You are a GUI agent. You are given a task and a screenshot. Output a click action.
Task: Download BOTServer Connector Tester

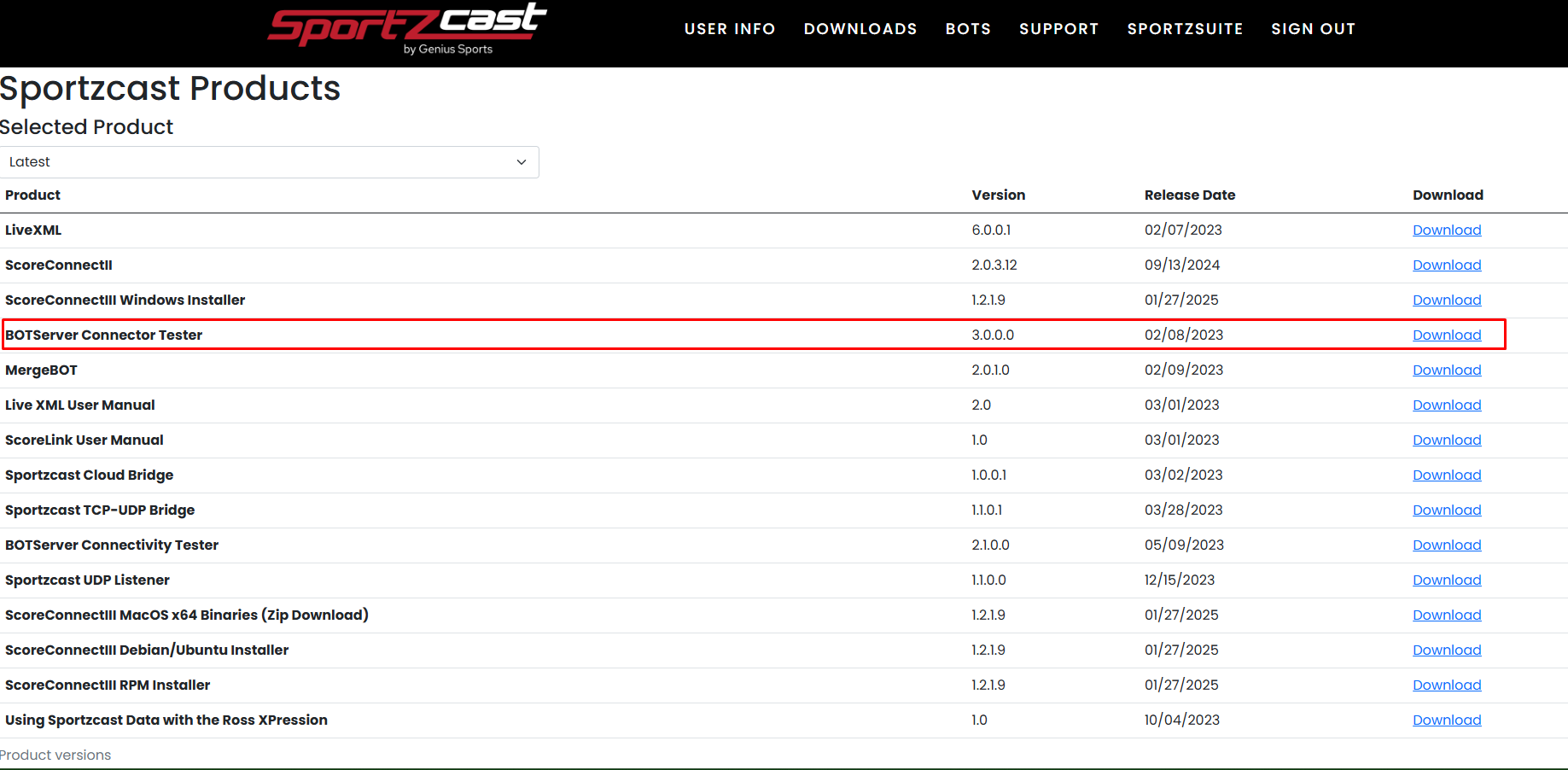tap(1447, 335)
